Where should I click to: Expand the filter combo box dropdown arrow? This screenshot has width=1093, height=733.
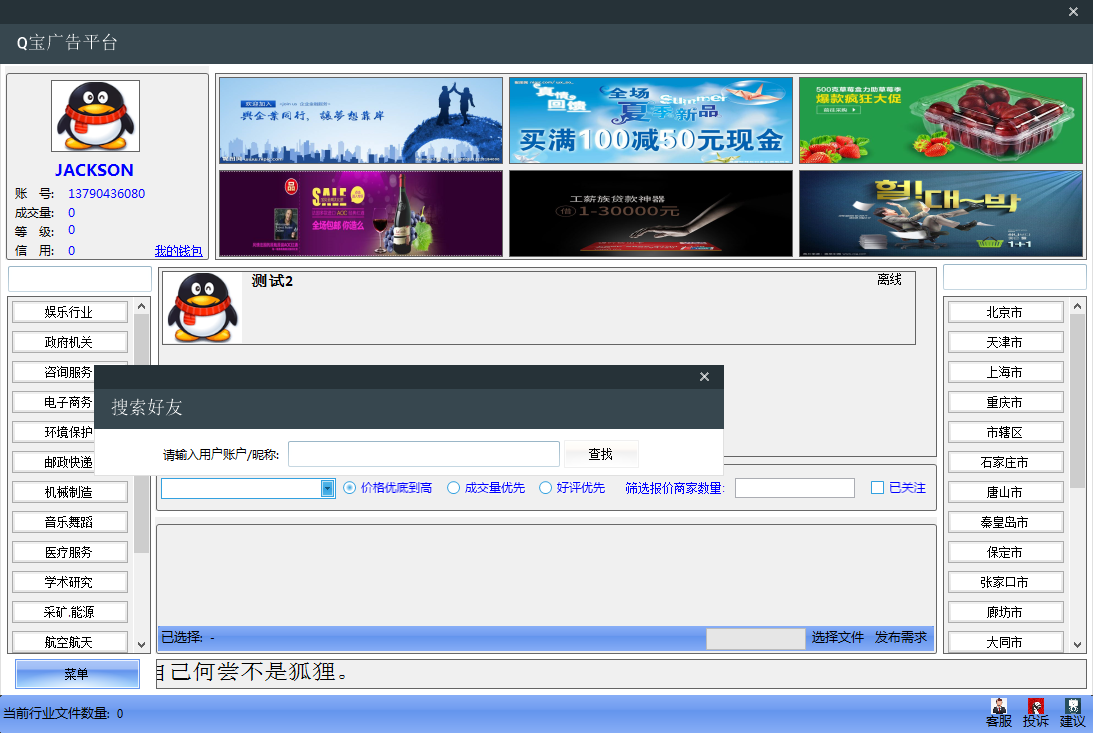coord(327,488)
